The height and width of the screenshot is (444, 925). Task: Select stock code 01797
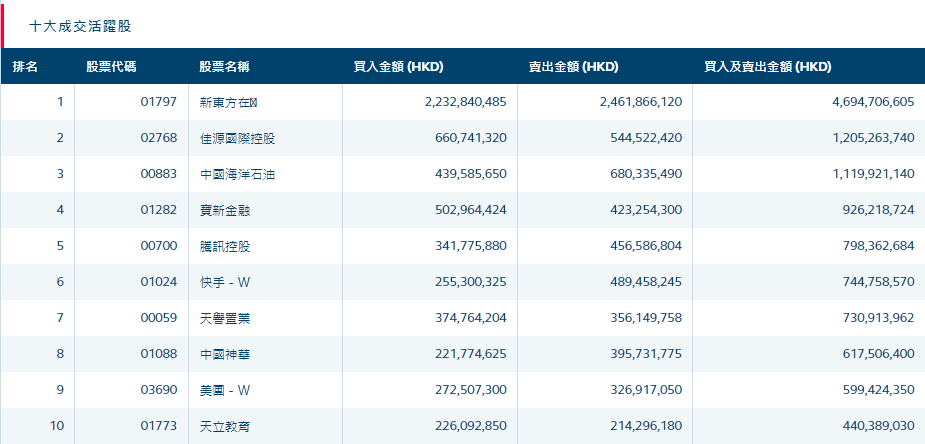[x=159, y=102]
